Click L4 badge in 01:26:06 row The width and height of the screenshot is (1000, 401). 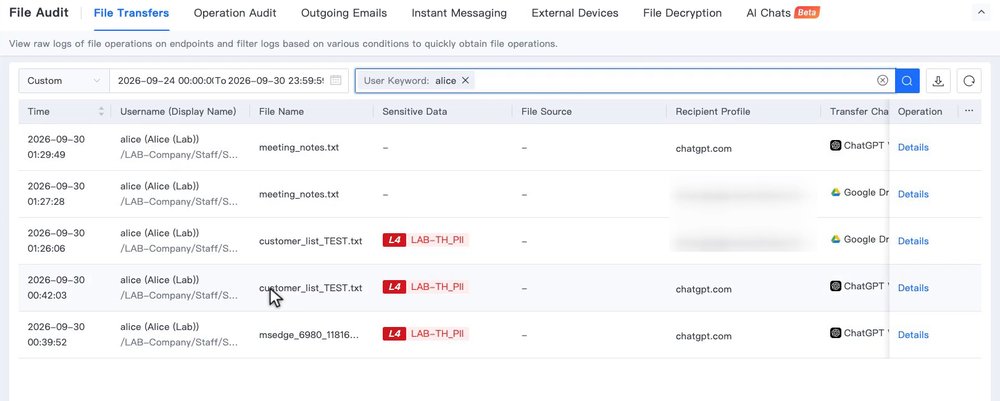394,240
